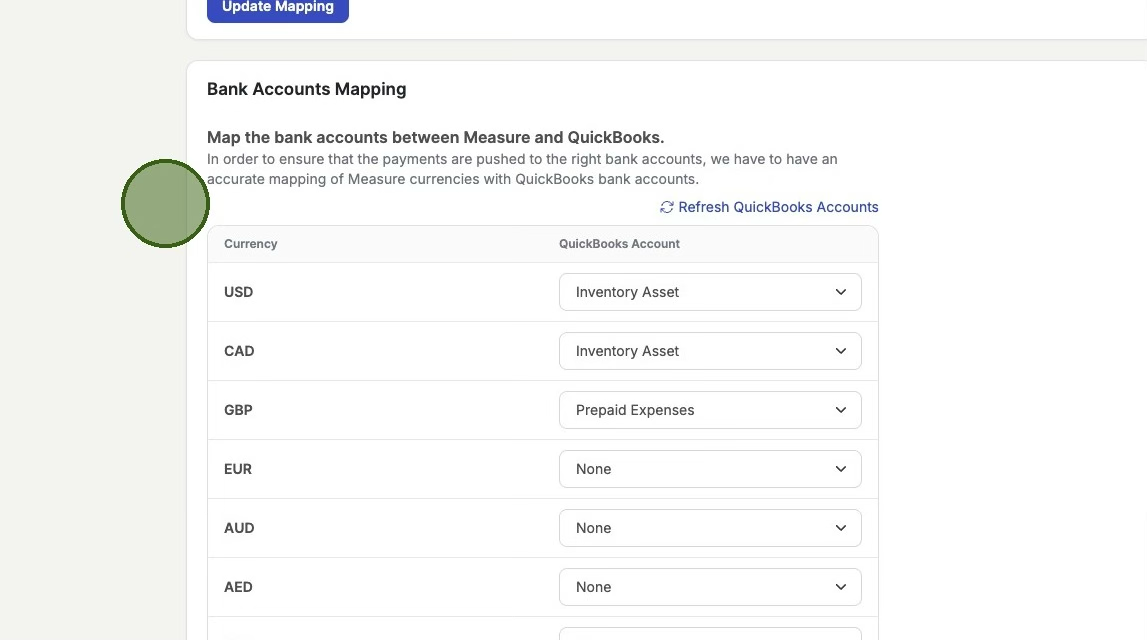
Task: Click the Currency column header
Action: (x=250, y=244)
